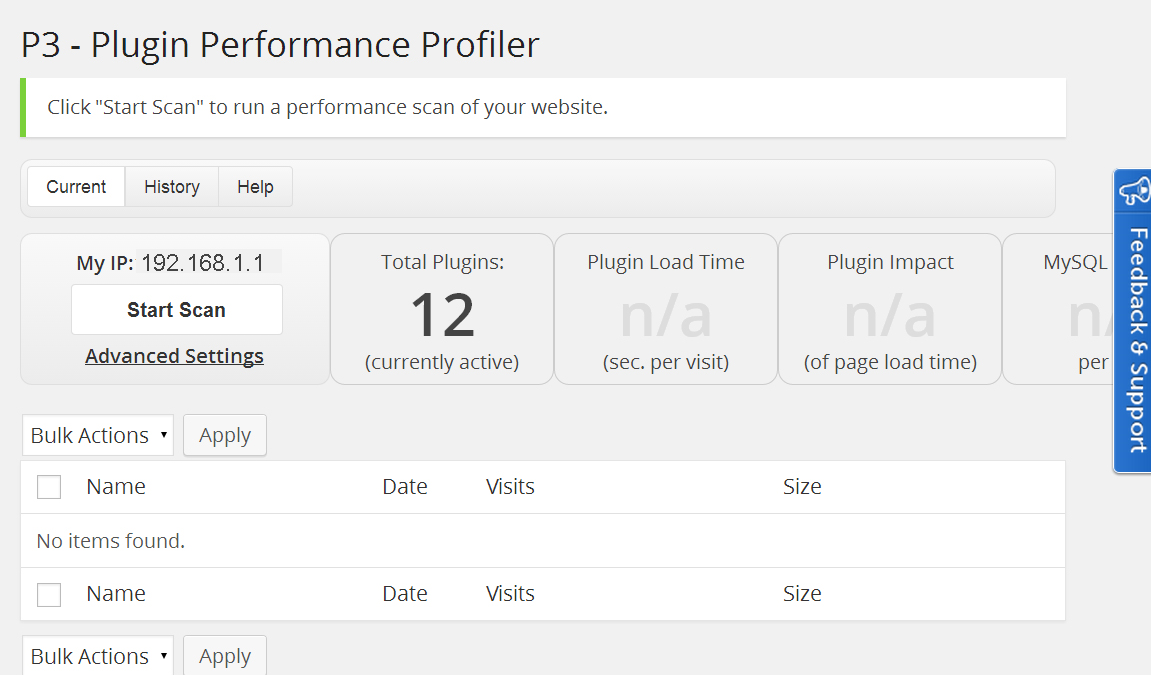The image size is (1151, 675).
Task: Switch to the Current tab
Action: 76,186
